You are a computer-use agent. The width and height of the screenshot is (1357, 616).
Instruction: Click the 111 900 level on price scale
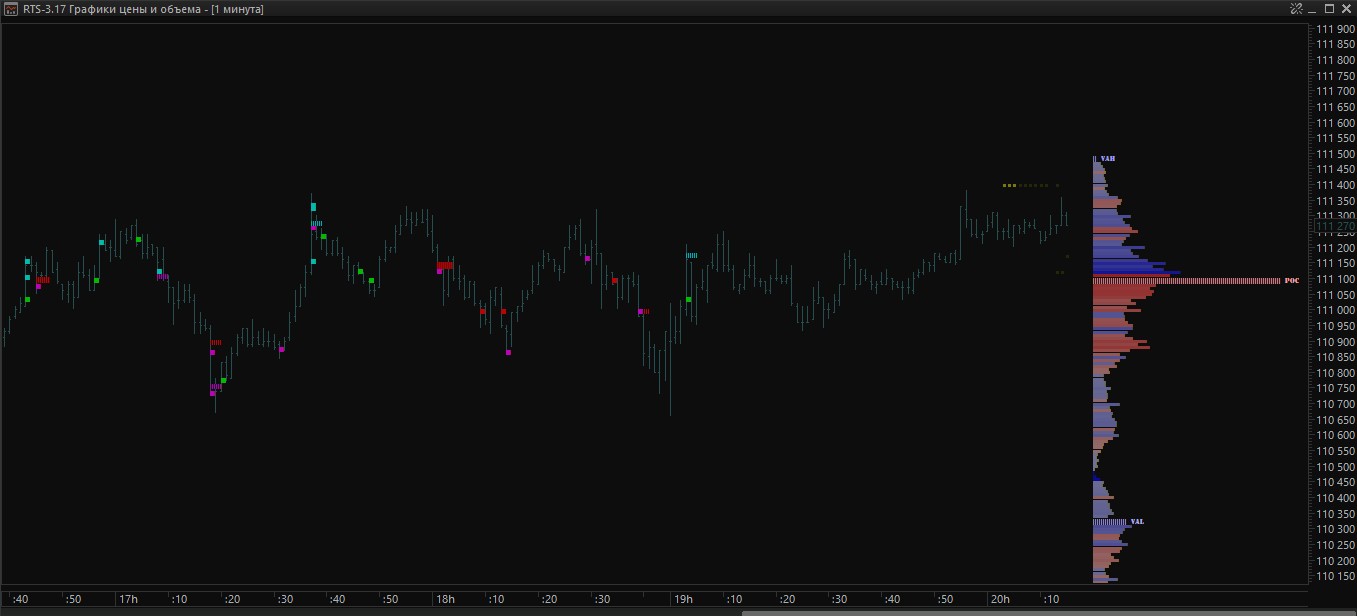click(1334, 29)
